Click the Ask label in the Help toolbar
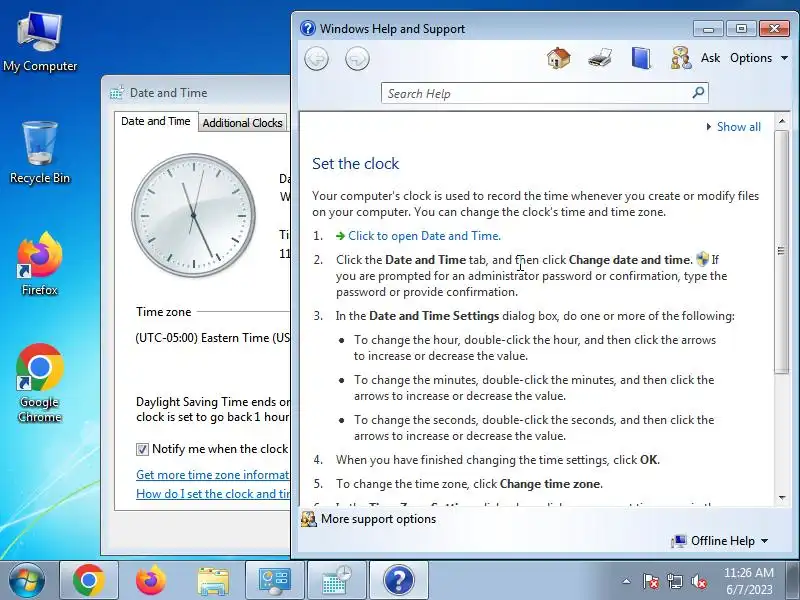 pos(710,58)
